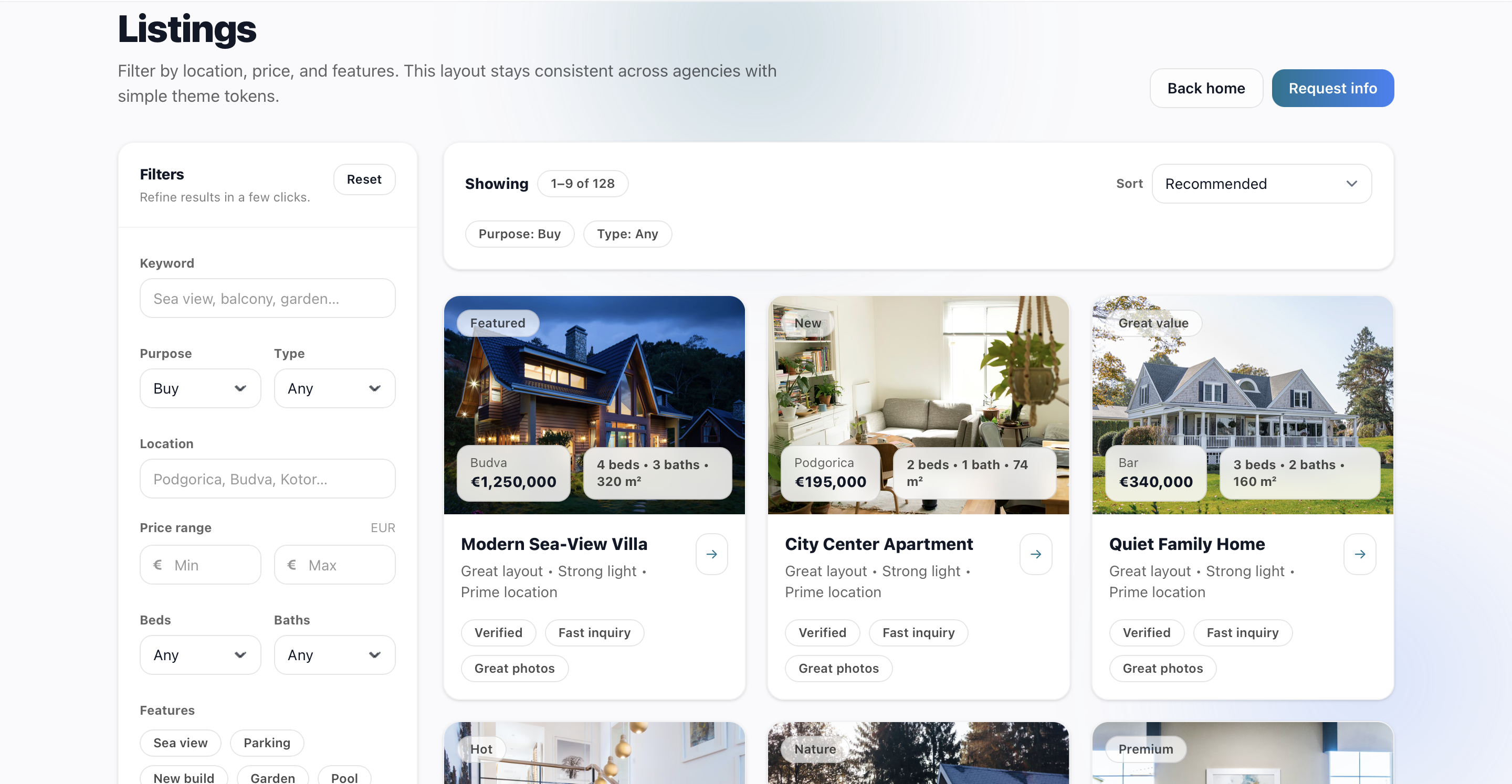Image resolution: width=1512 pixels, height=784 pixels.
Task: Open City Center Apartment via its arrow icon
Action: pyautogui.click(x=1036, y=554)
